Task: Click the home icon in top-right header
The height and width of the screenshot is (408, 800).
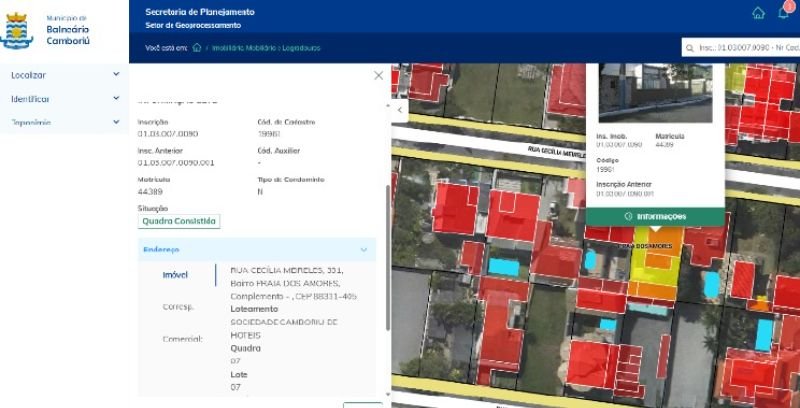Action: coord(758,13)
